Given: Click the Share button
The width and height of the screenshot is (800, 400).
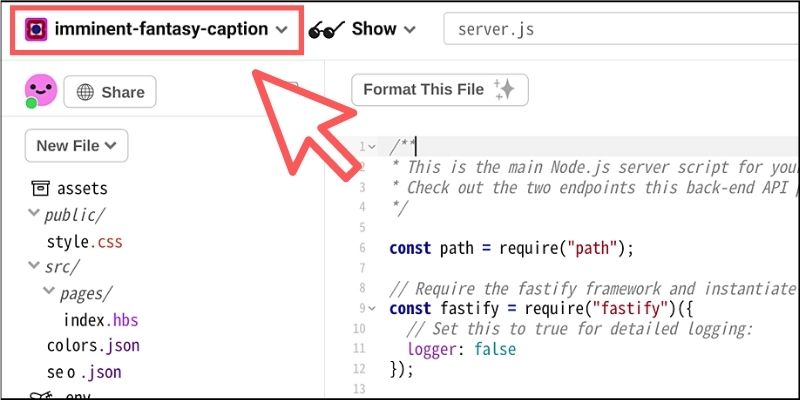Looking at the screenshot, I should [110, 92].
